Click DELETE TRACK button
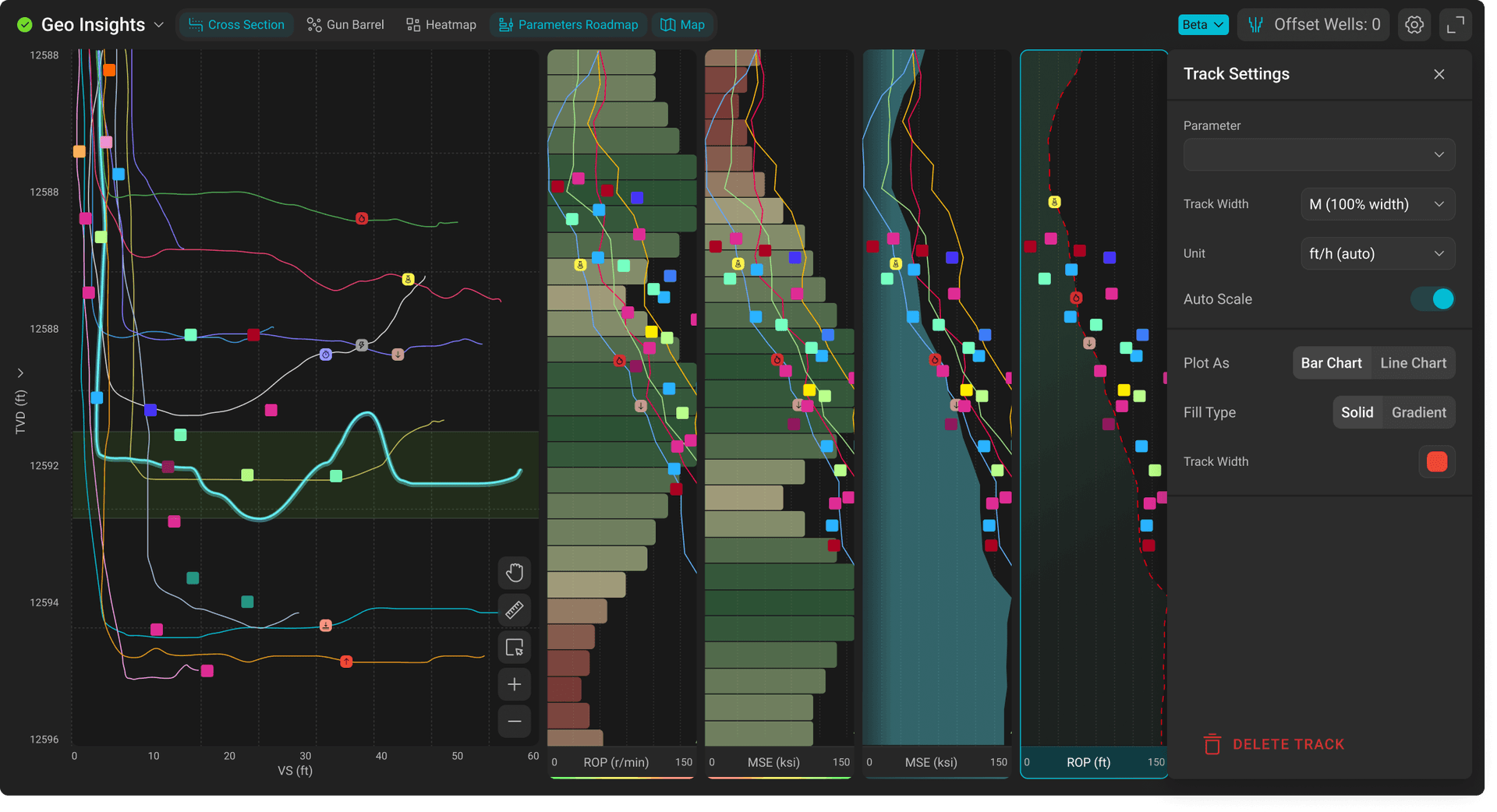This screenshot has height=812, width=1497. coord(1275,744)
